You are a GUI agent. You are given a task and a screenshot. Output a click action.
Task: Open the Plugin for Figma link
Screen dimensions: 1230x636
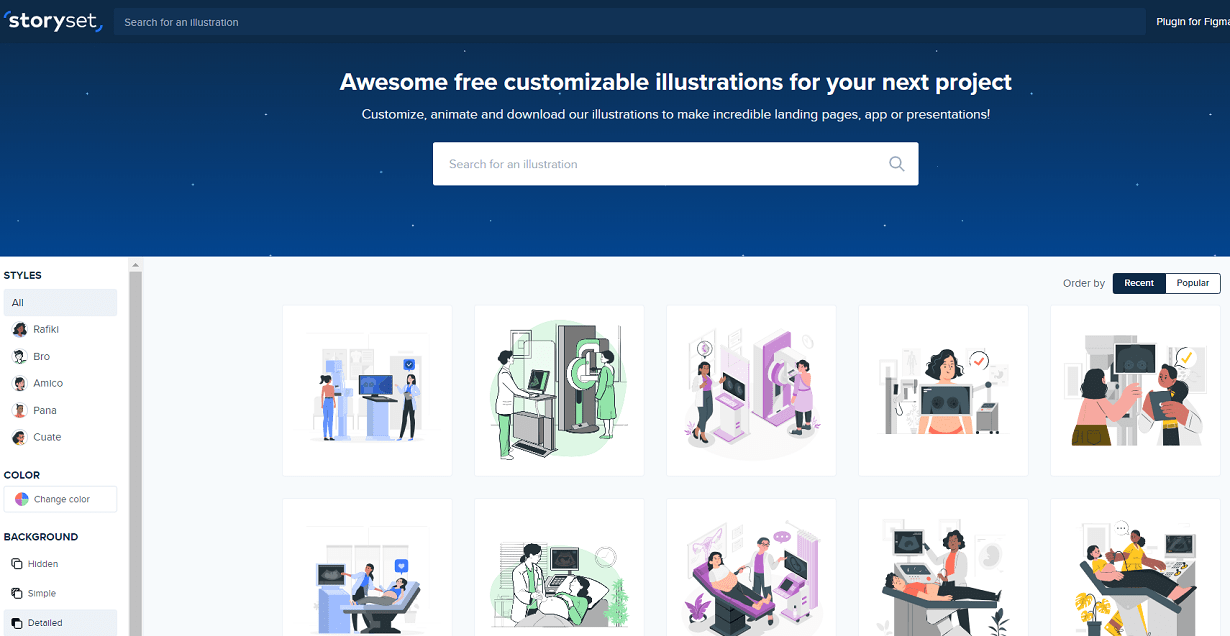pos(1191,22)
